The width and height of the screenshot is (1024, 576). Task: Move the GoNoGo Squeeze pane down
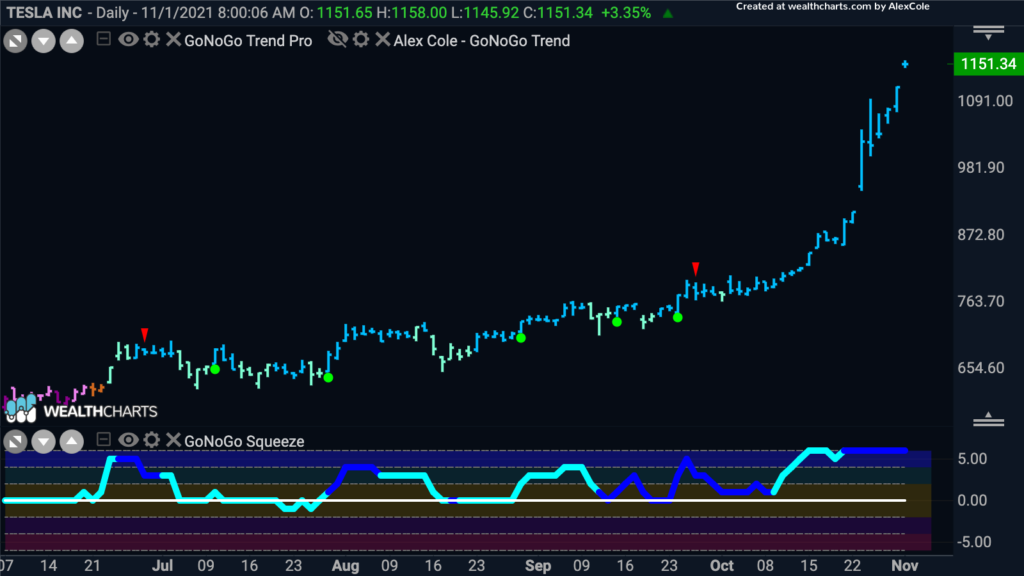pyautogui.click(x=43, y=441)
